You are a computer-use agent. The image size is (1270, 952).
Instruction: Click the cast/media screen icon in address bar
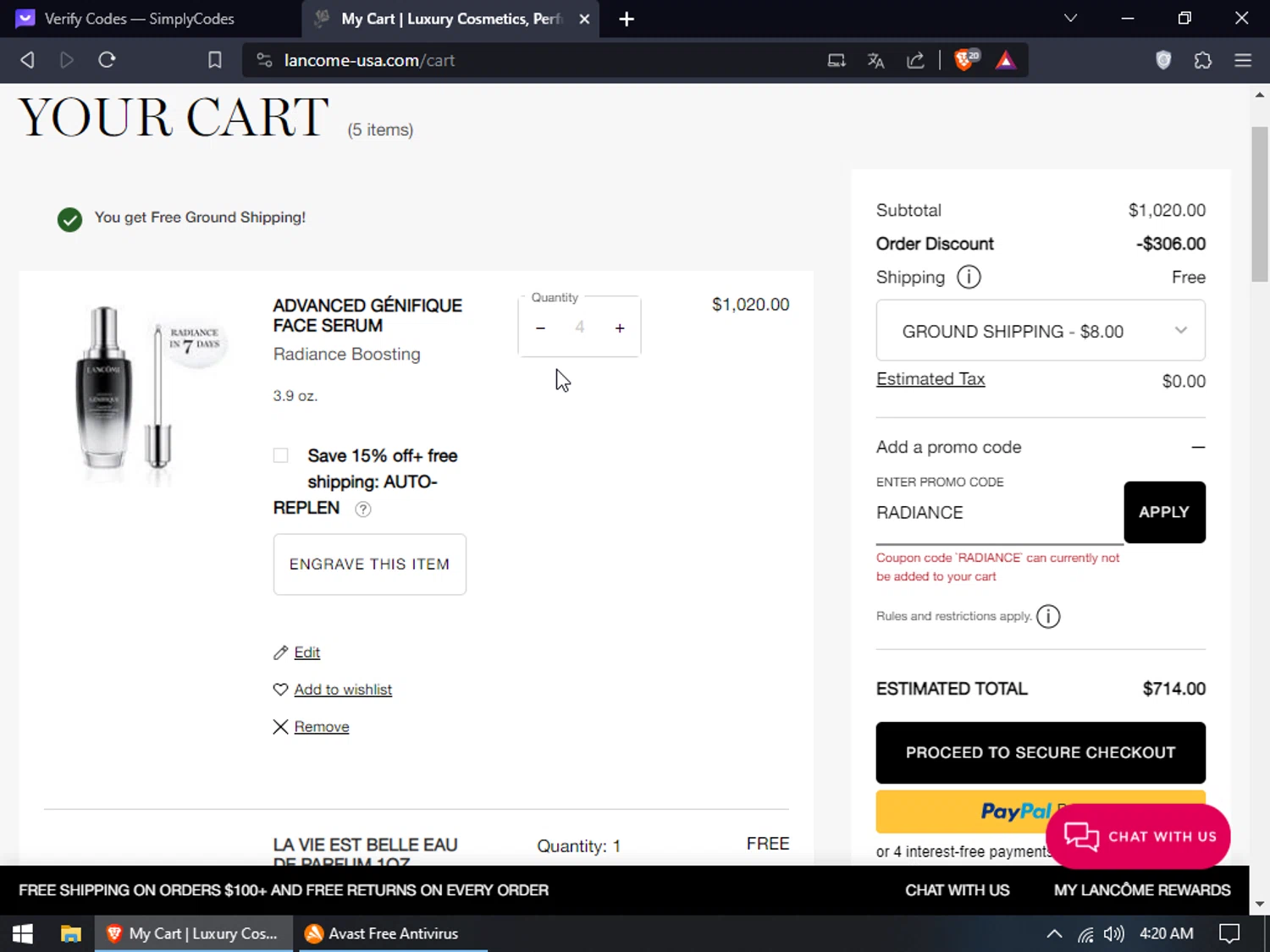coord(837,60)
